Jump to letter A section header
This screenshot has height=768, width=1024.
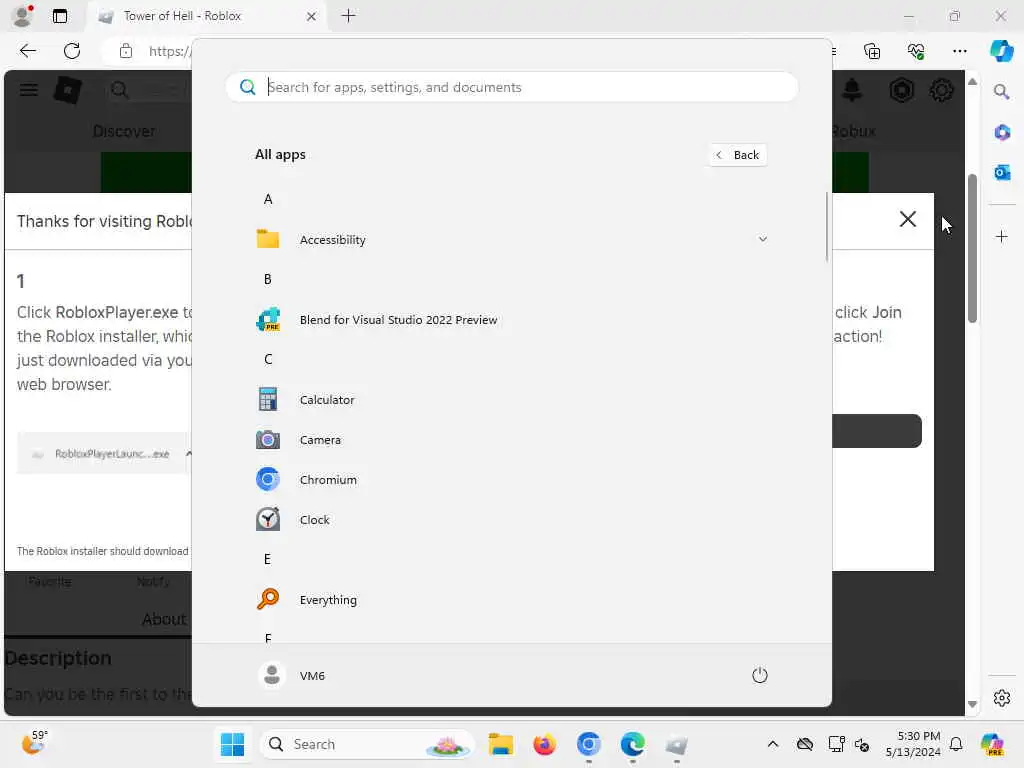(x=268, y=199)
